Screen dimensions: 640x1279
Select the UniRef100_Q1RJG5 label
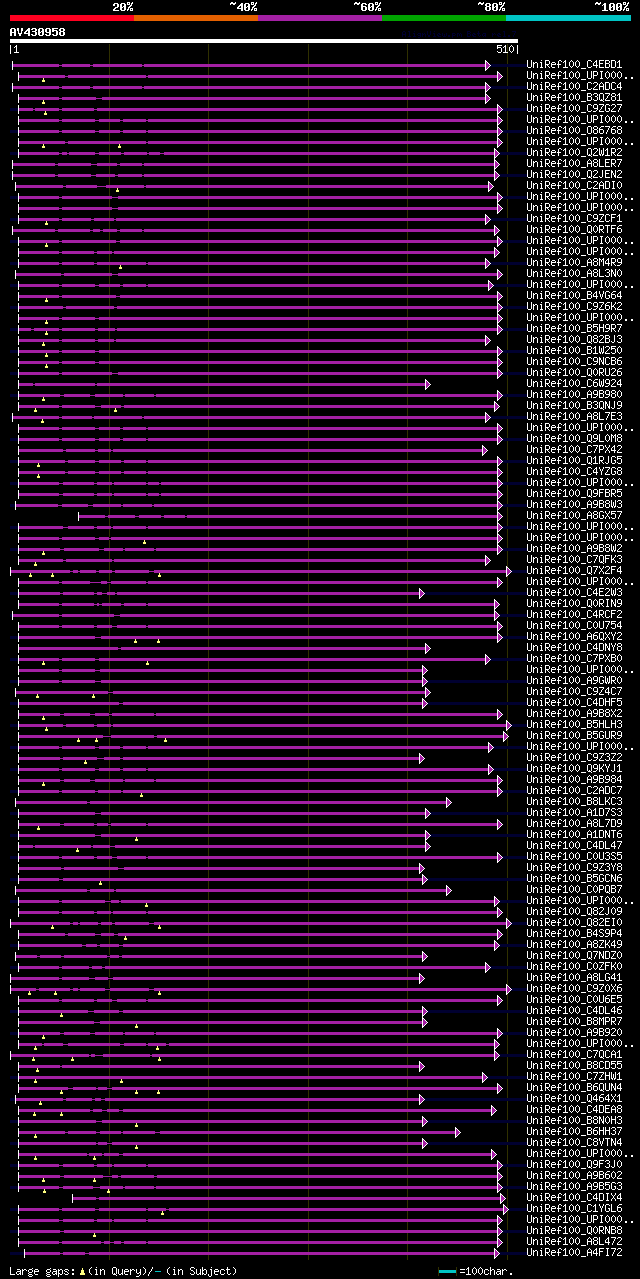point(574,461)
